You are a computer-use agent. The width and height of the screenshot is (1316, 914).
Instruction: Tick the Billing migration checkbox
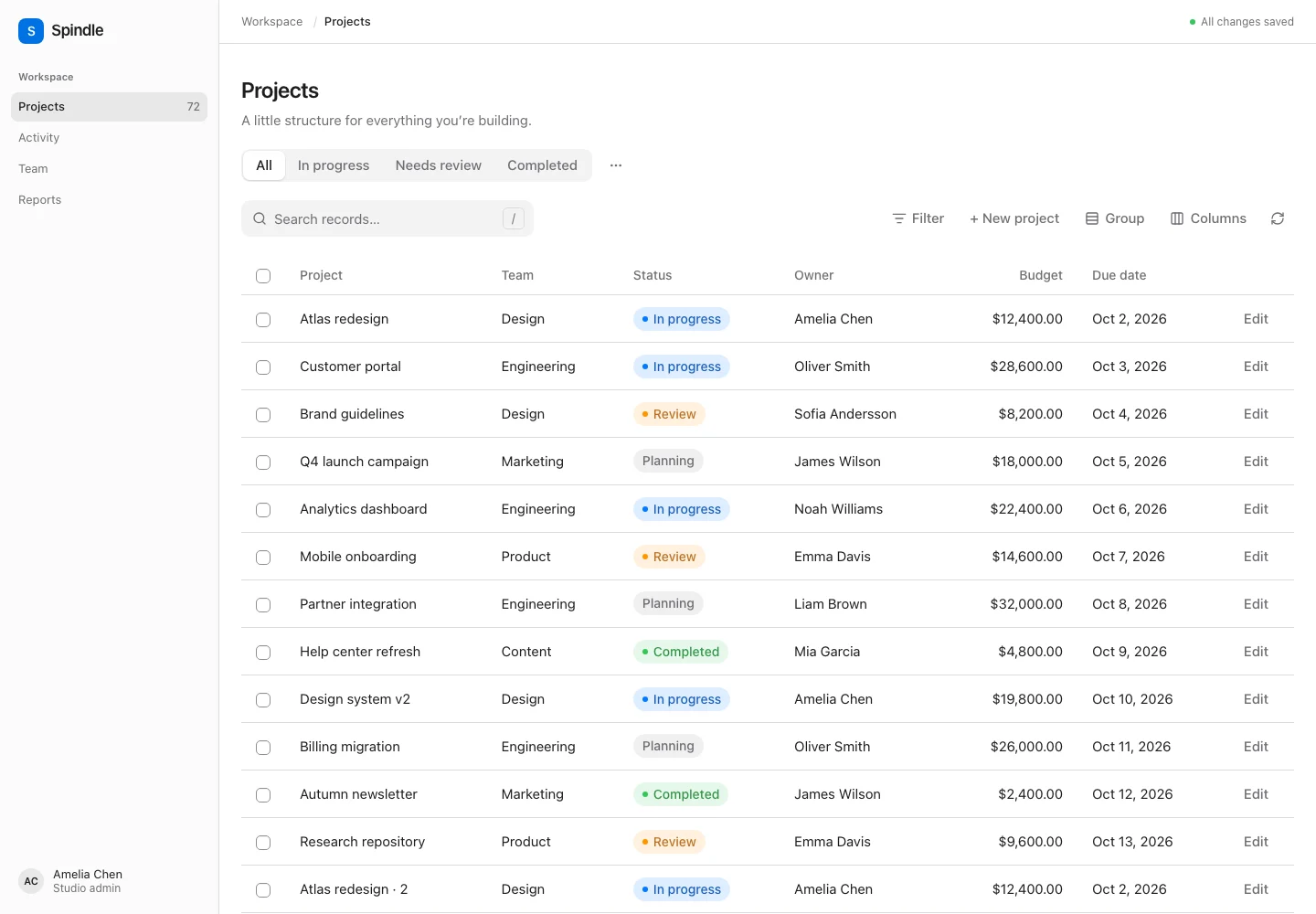pos(263,748)
